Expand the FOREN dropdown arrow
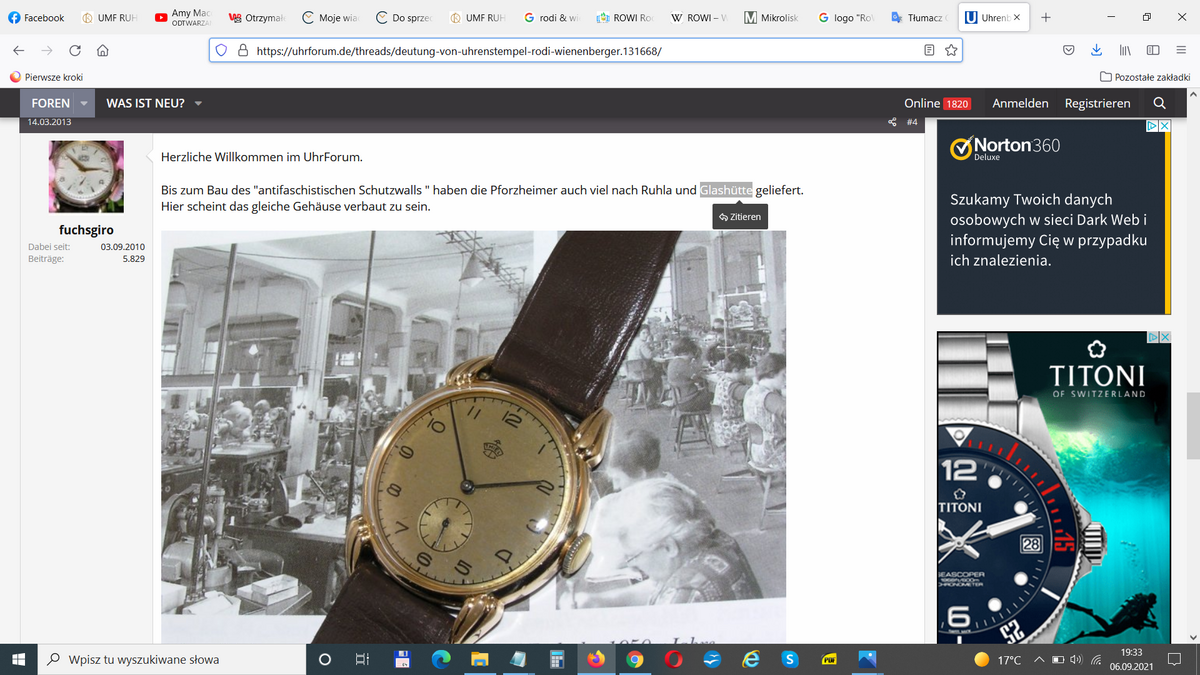Screen dimensions: 1200x675 [85, 103]
